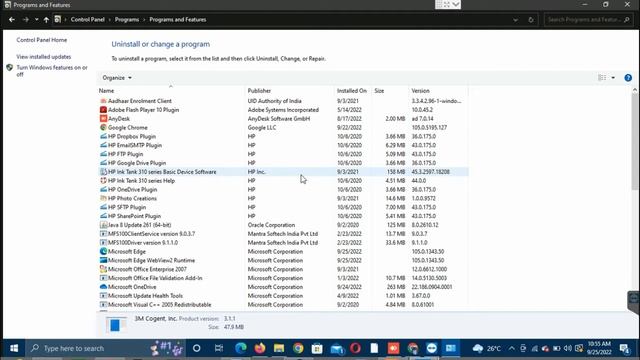Sort by the Size column header
Viewport: 640px width, 360px height.
point(390,91)
